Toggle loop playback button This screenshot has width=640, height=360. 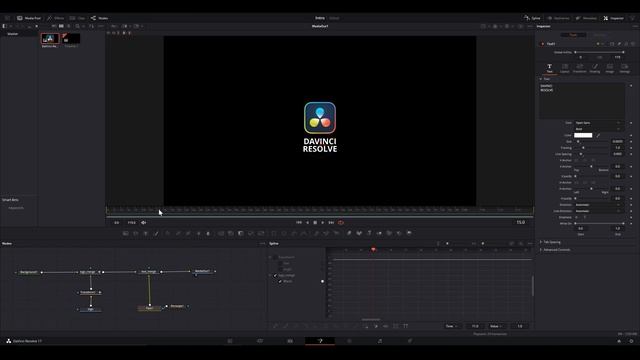coord(341,222)
